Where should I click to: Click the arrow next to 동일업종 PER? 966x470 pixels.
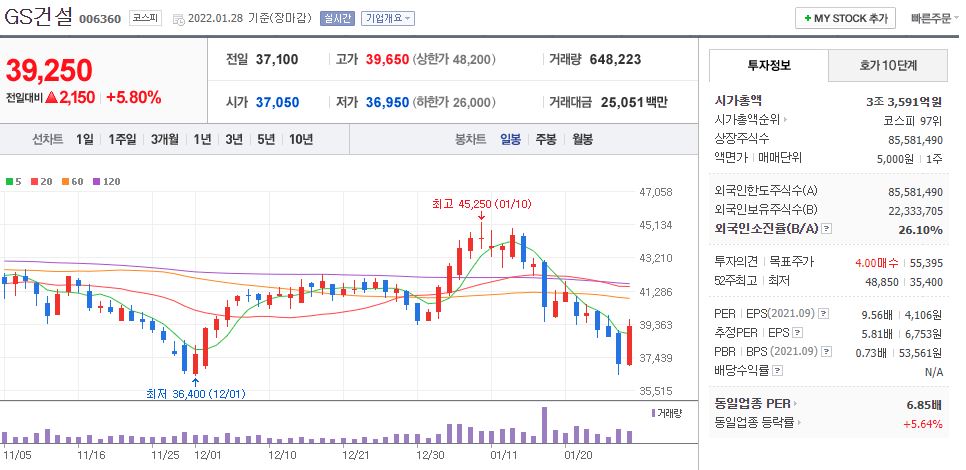(x=795, y=404)
